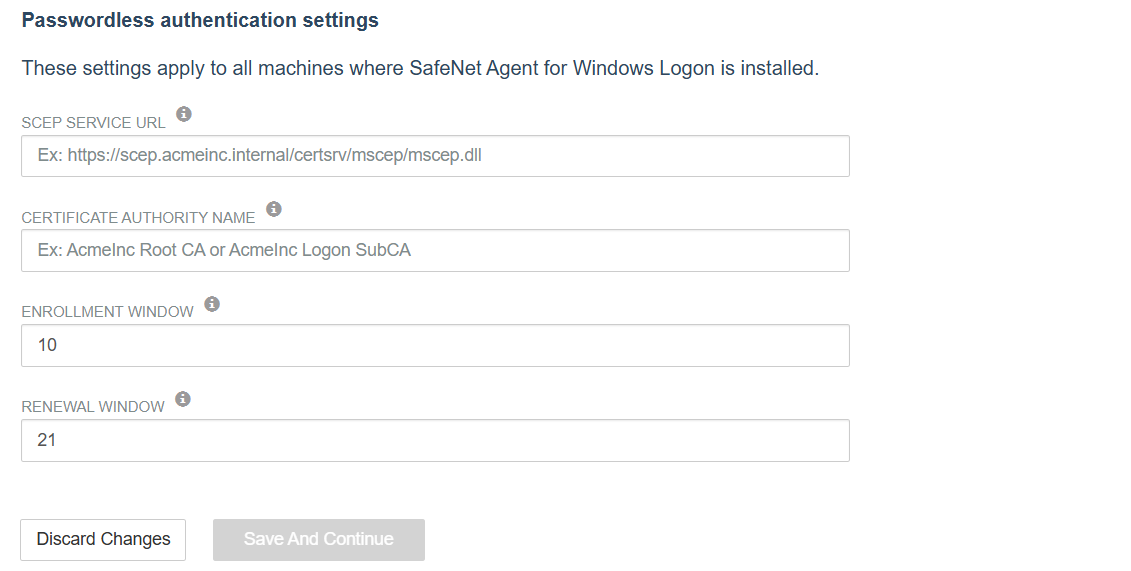Click the AcmeInc Root CA placeholder text
Image resolution: width=1131 pixels, height=571 pixels.
224,250
